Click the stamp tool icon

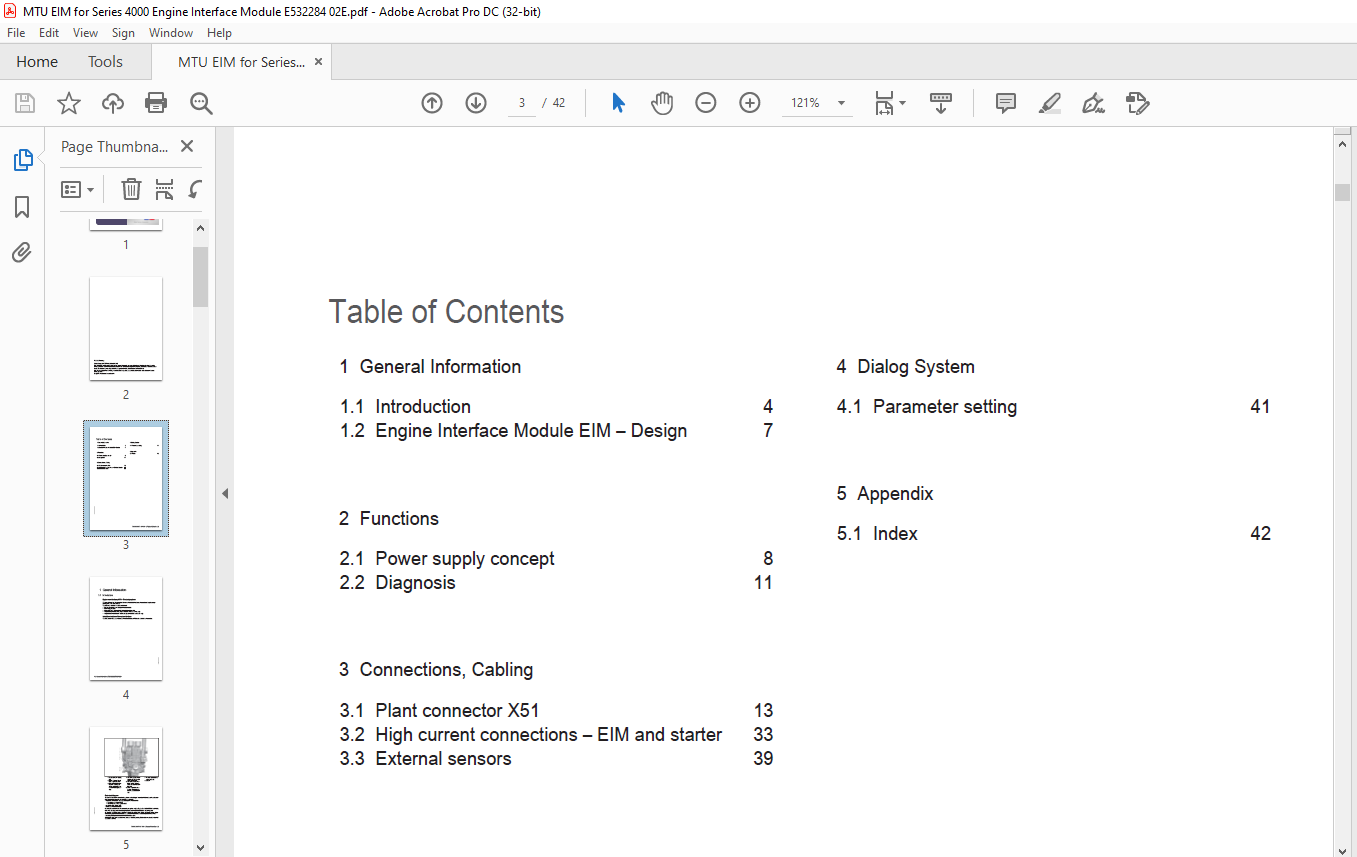click(x=1137, y=103)
